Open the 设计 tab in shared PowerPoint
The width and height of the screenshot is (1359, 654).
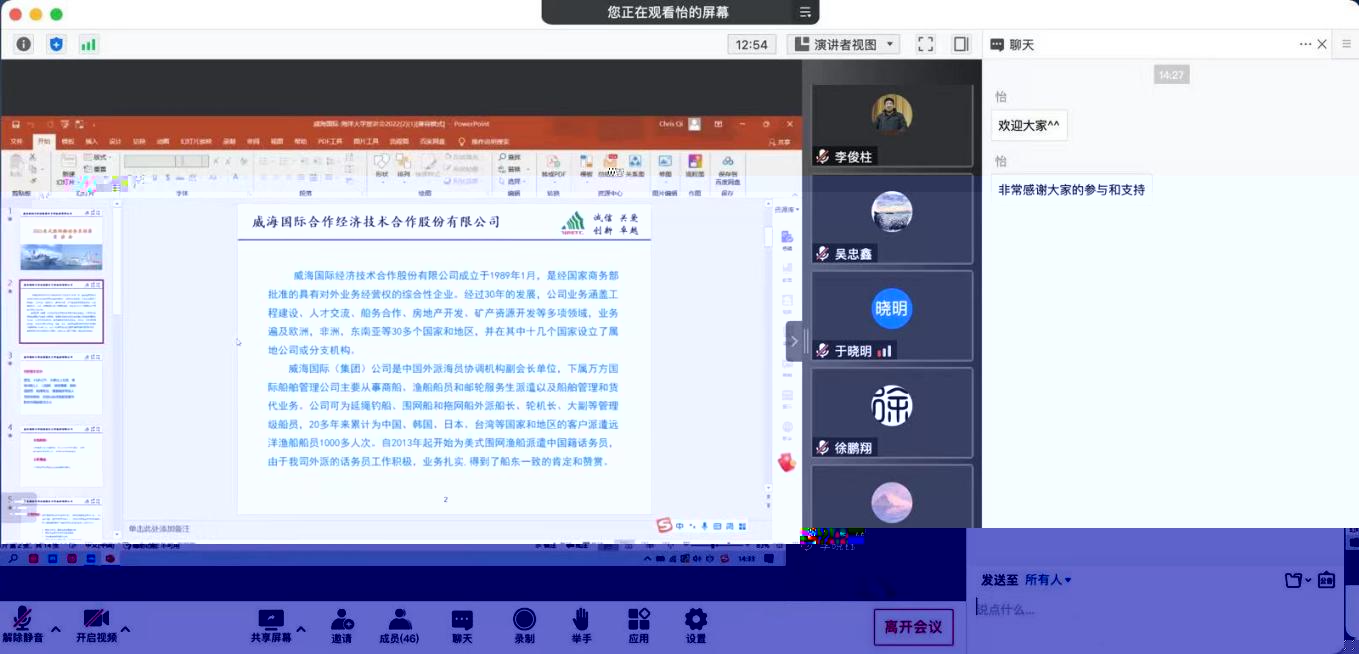coord(115,141)
